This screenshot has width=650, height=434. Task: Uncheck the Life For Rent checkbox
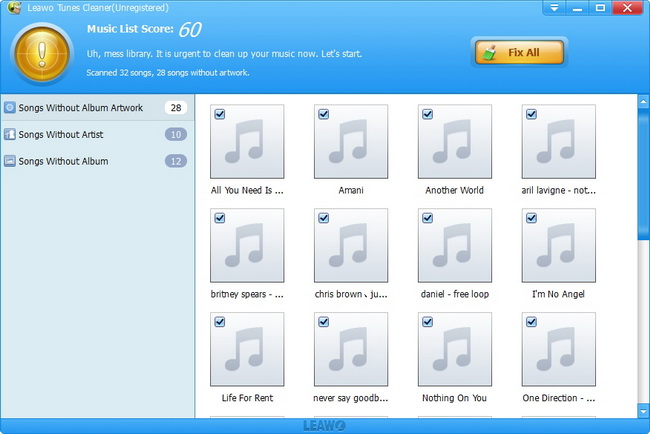point(220,322)
